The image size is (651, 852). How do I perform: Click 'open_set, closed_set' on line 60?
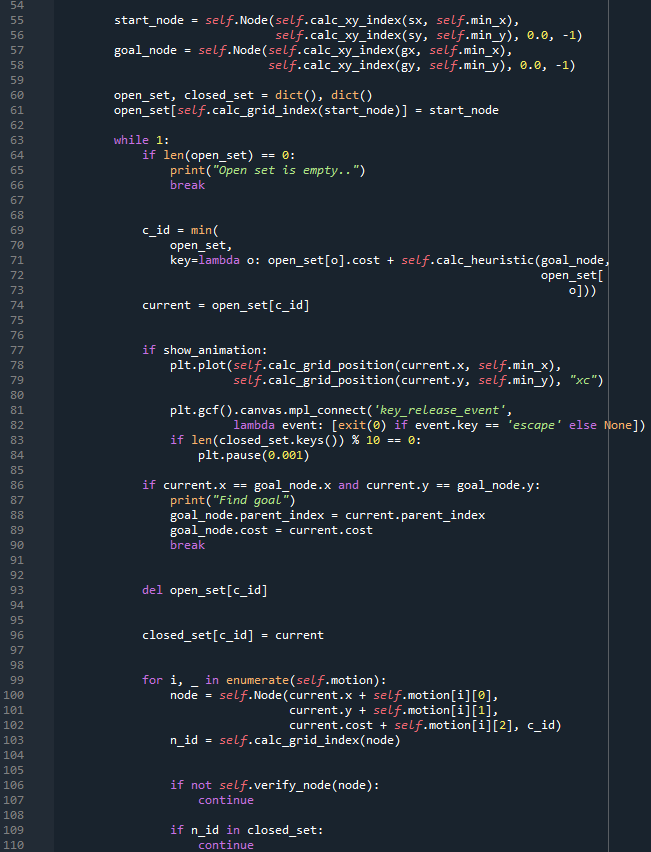184,95
